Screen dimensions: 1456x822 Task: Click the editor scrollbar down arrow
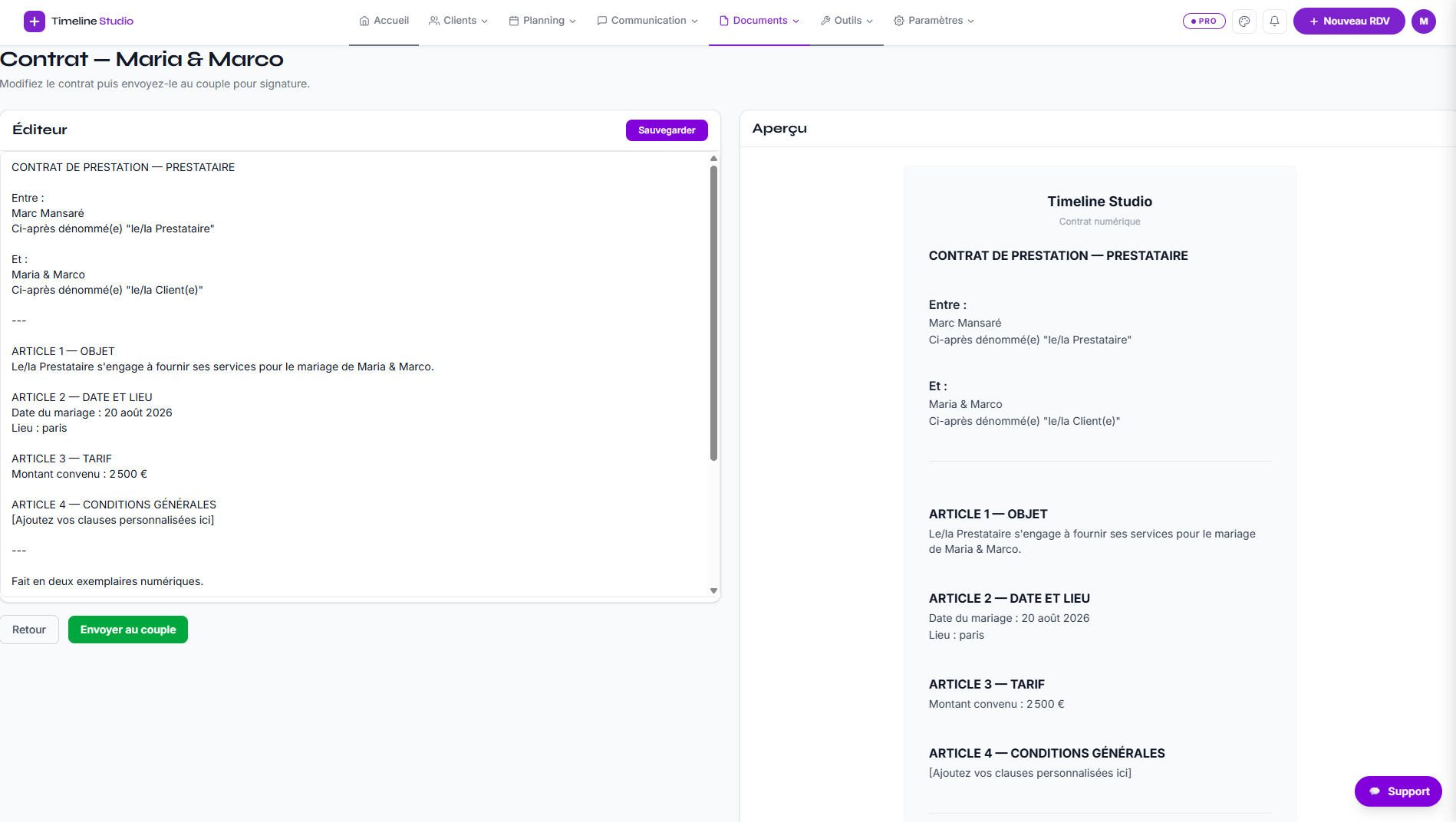(713, 590)
